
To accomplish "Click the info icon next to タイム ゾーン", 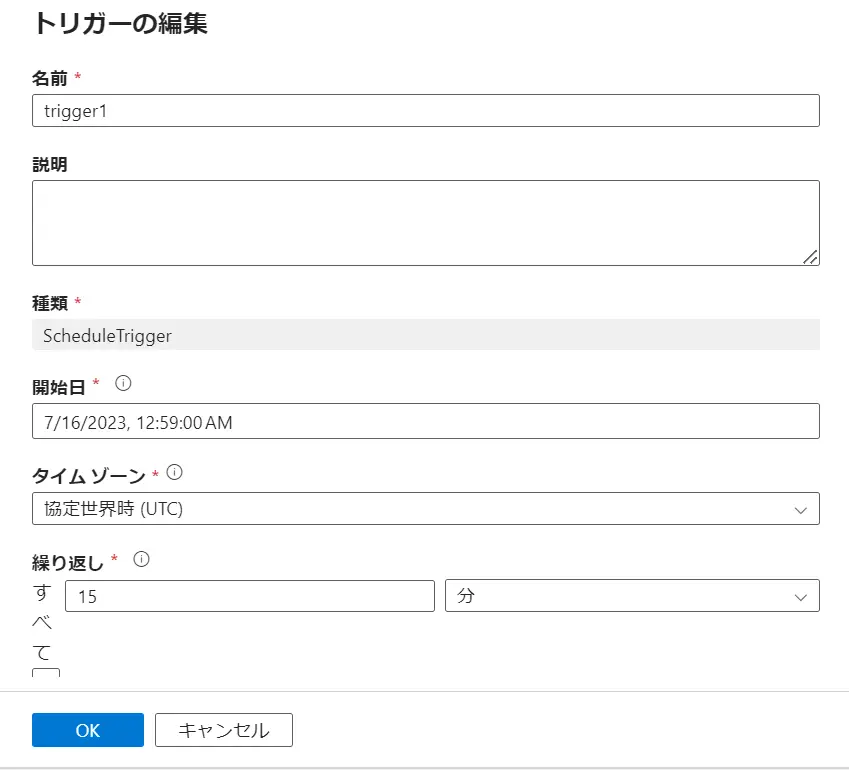I will point(174,472).
